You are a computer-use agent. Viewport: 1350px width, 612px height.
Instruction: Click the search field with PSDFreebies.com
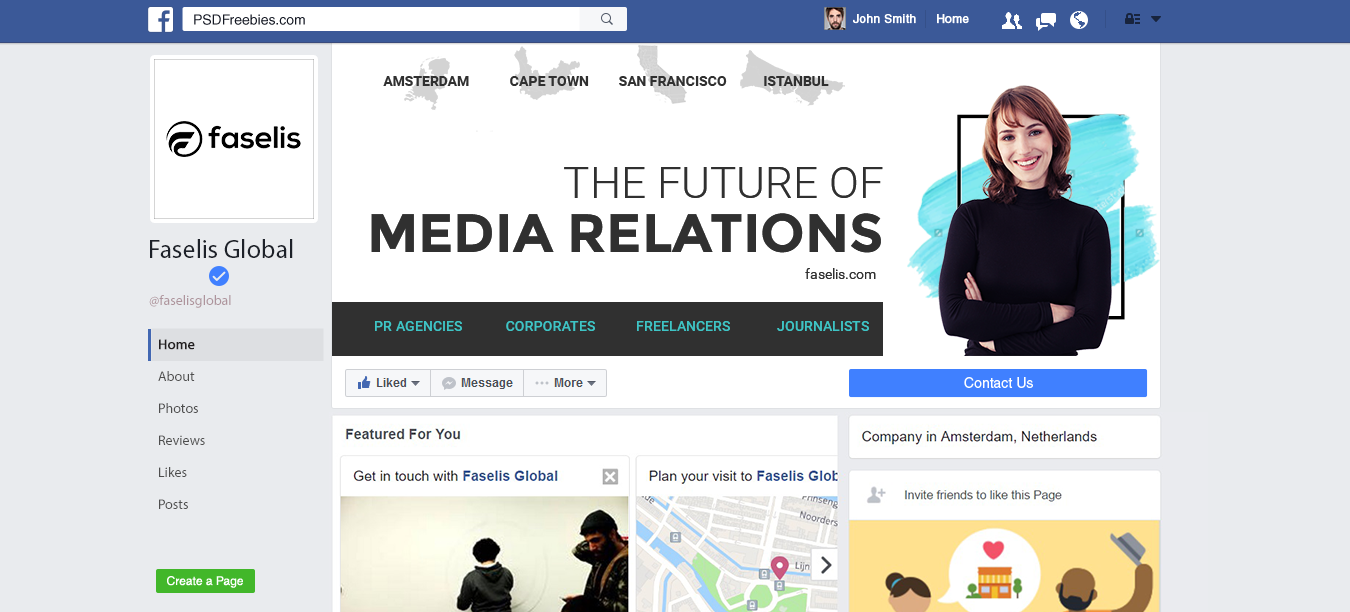click(x=381, y=19)
